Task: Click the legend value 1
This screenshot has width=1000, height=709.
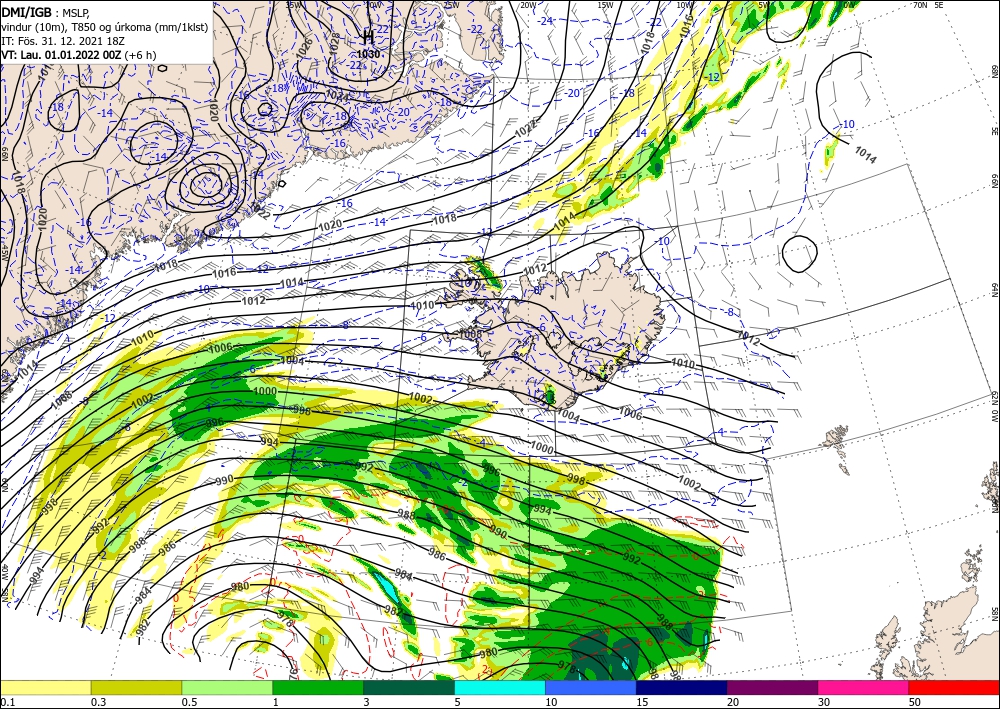Action: click(x=275, y=702)
